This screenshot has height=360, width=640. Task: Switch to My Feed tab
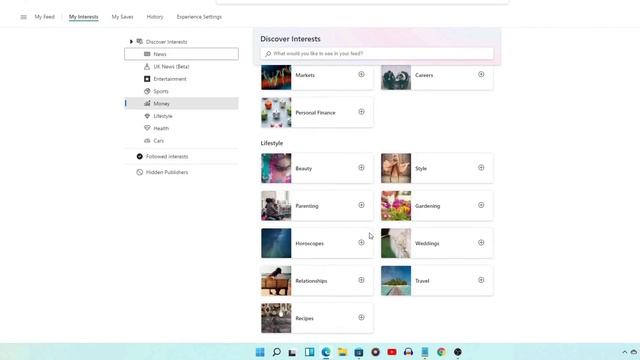coord(44,17)
